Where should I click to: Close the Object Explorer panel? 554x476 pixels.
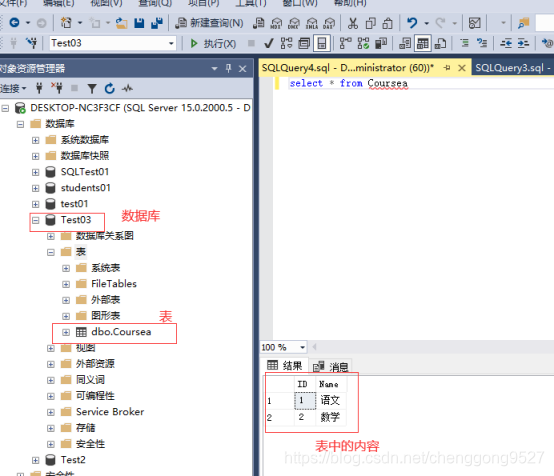(x=242, y=69)
